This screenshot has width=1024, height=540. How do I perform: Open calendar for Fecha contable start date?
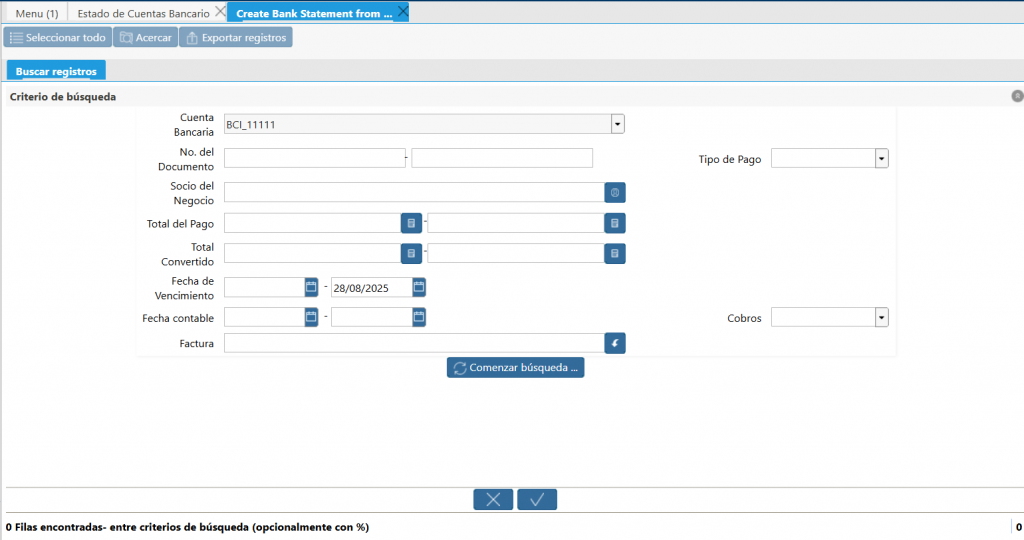311,317
